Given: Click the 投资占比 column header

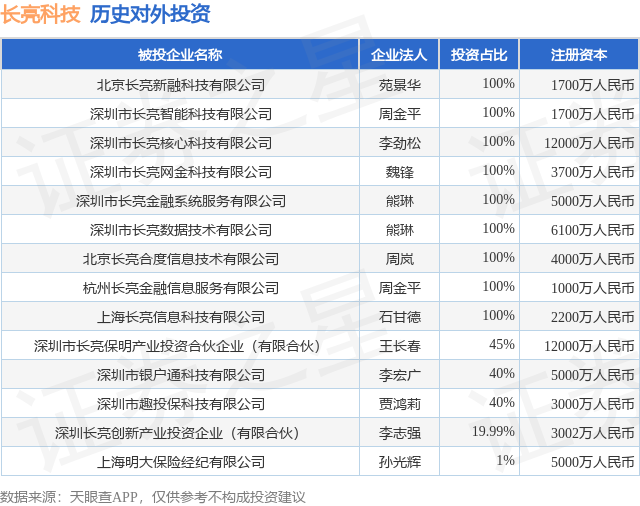Looking at the screenshot, I should point(479,54).
